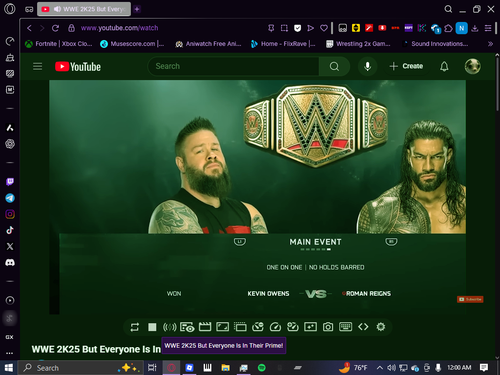
Task: Click the dotted-frame pop-out icon
Action: click(x=240, y=327)
